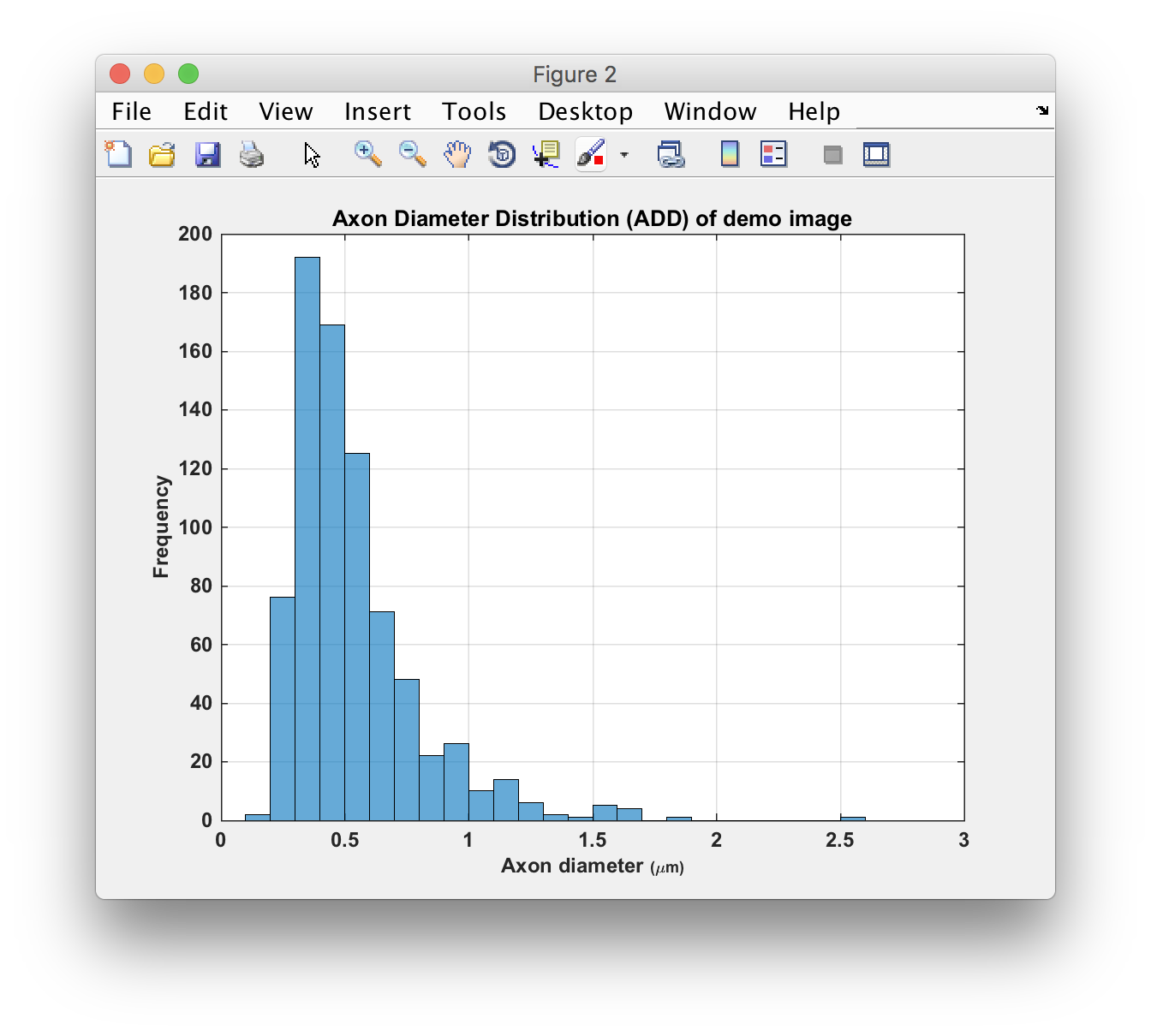1151x1036 pixels.
Task: Close the Figure 2 window
Action: [x=120, y=74]
